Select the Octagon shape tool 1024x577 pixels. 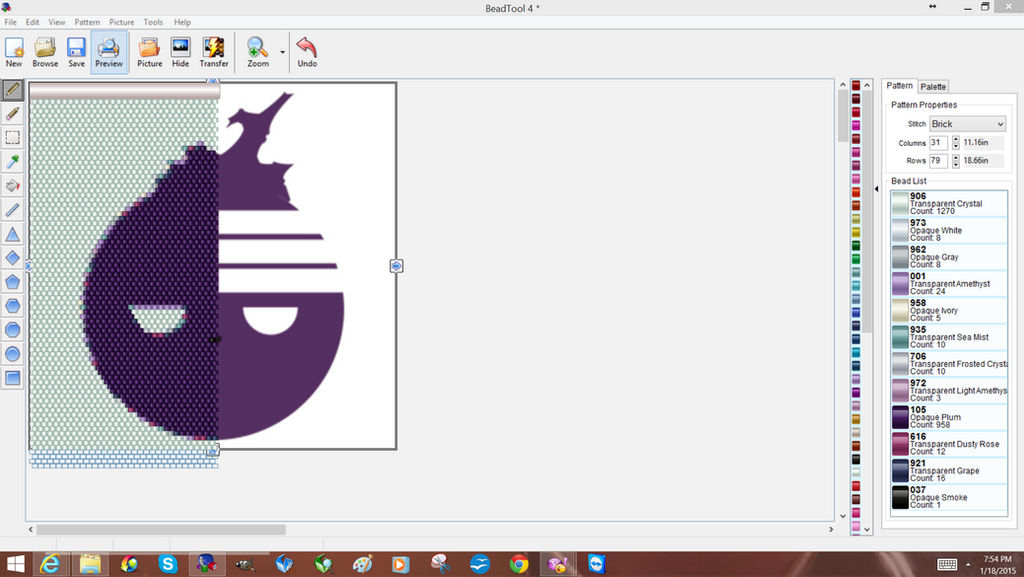tap(12, 330)
